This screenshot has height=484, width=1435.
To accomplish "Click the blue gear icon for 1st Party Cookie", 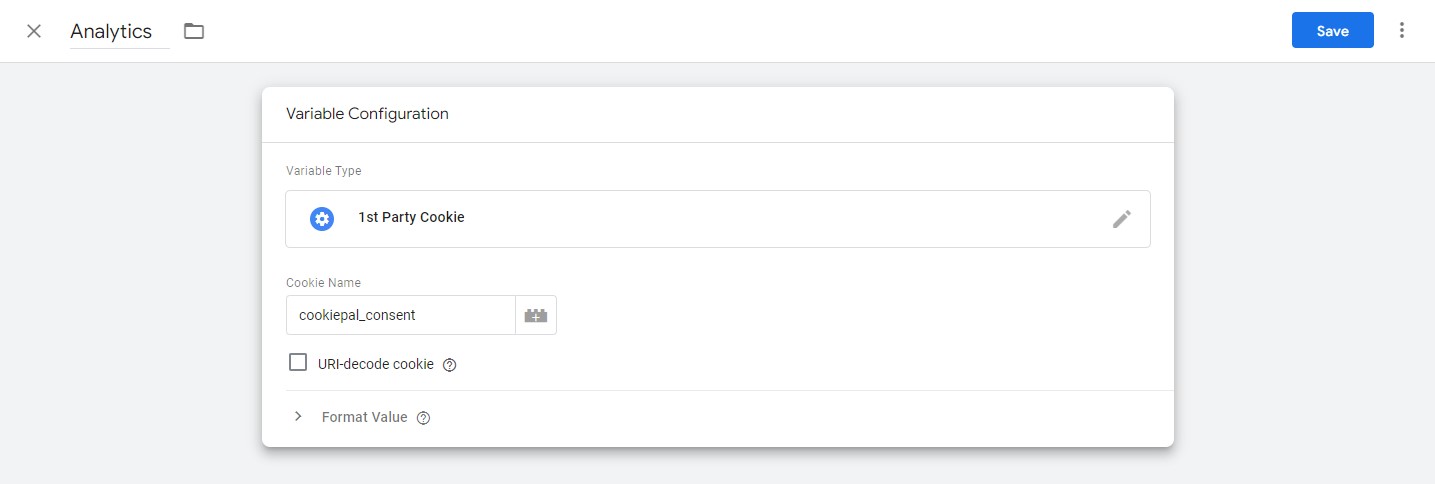I will point(322,219).
